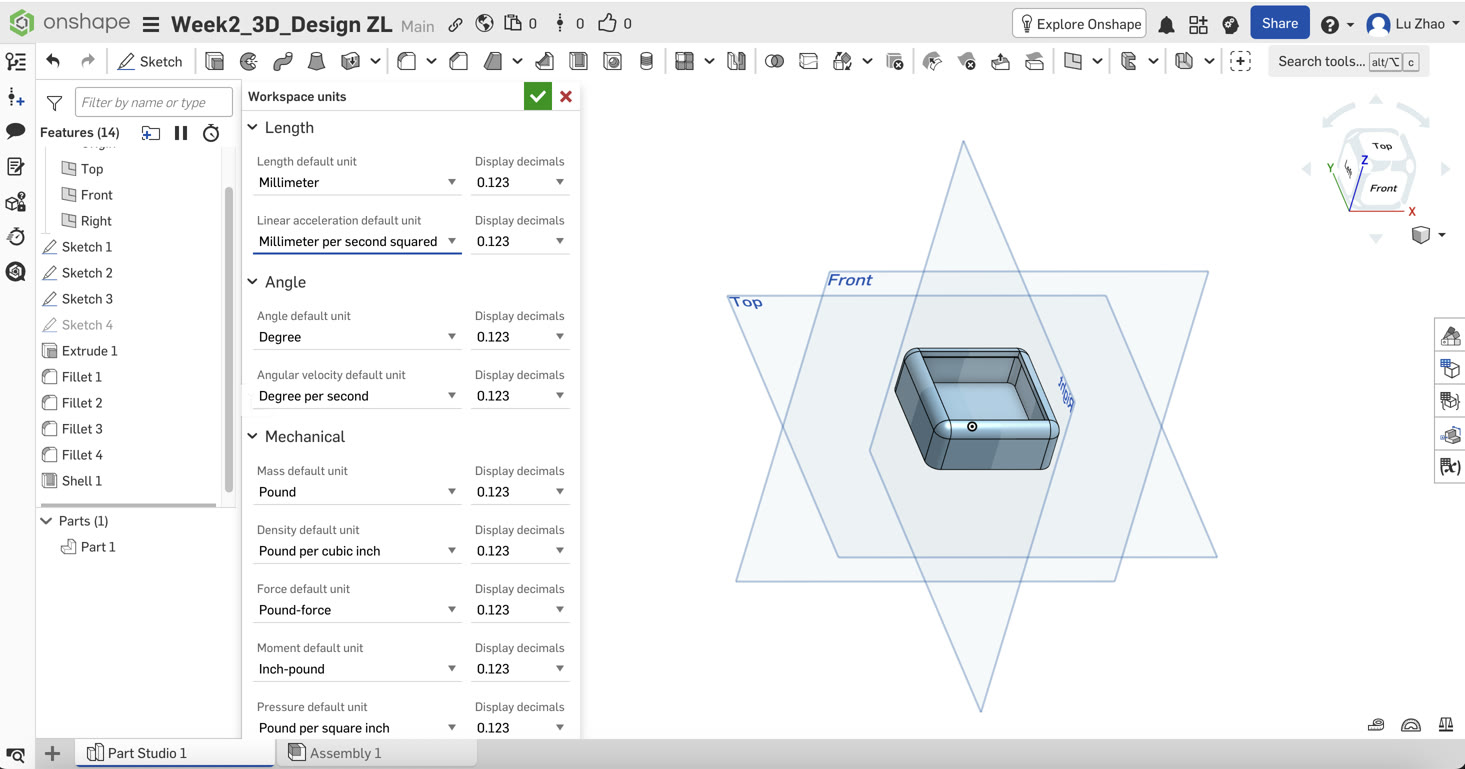Open the Onshape logo home link
Screen dimensions: 1465x769
68,23
